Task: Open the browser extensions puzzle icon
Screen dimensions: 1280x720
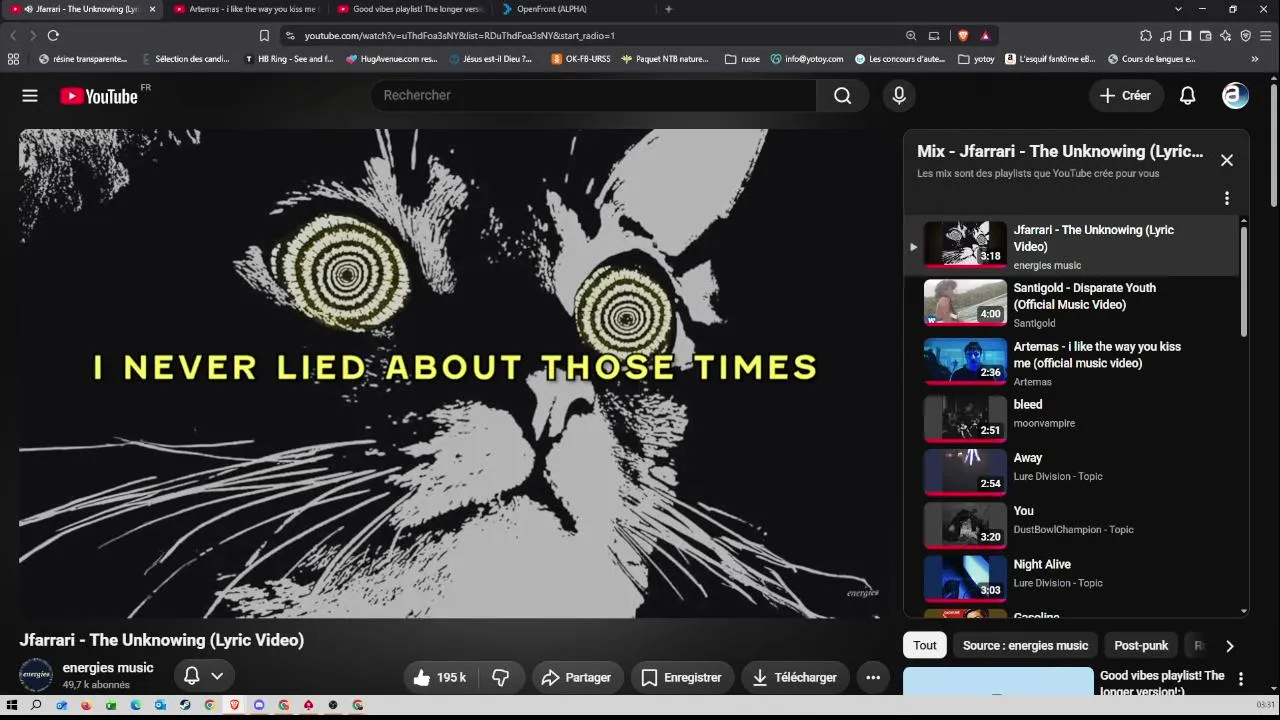Action: coord(1146,36)
